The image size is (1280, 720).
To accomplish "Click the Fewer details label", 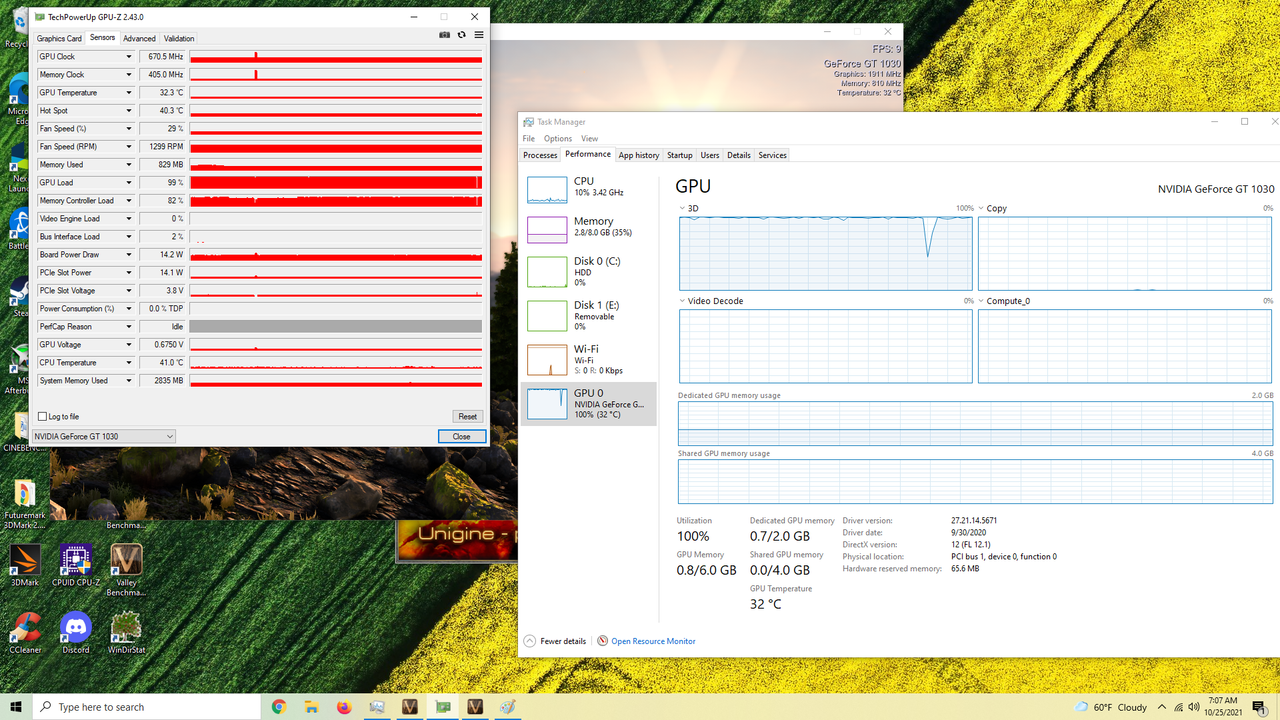I will (563, 641).
